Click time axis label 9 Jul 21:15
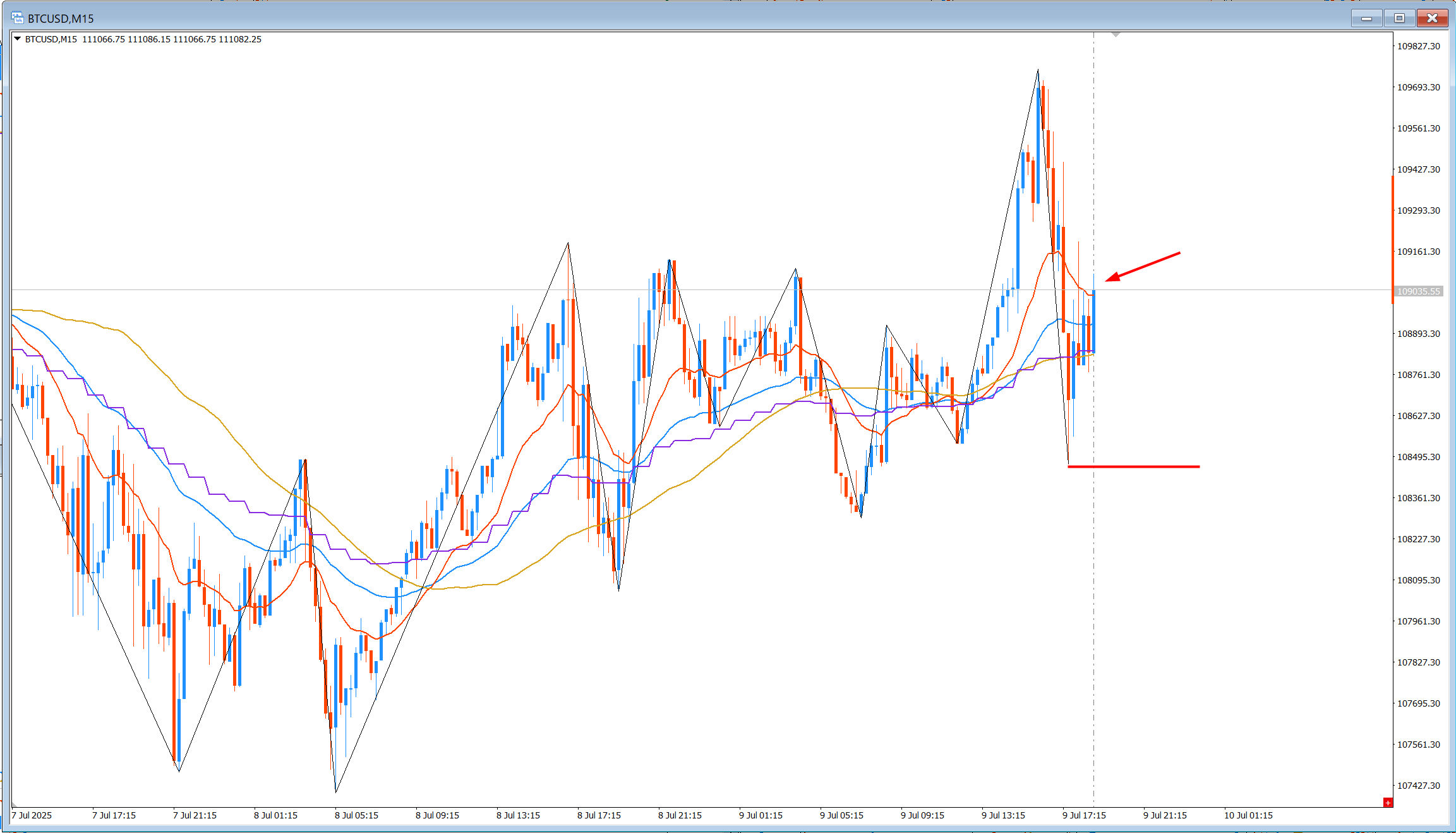The width and height of the screenshot is (1456, 833). pos(1165,815)
